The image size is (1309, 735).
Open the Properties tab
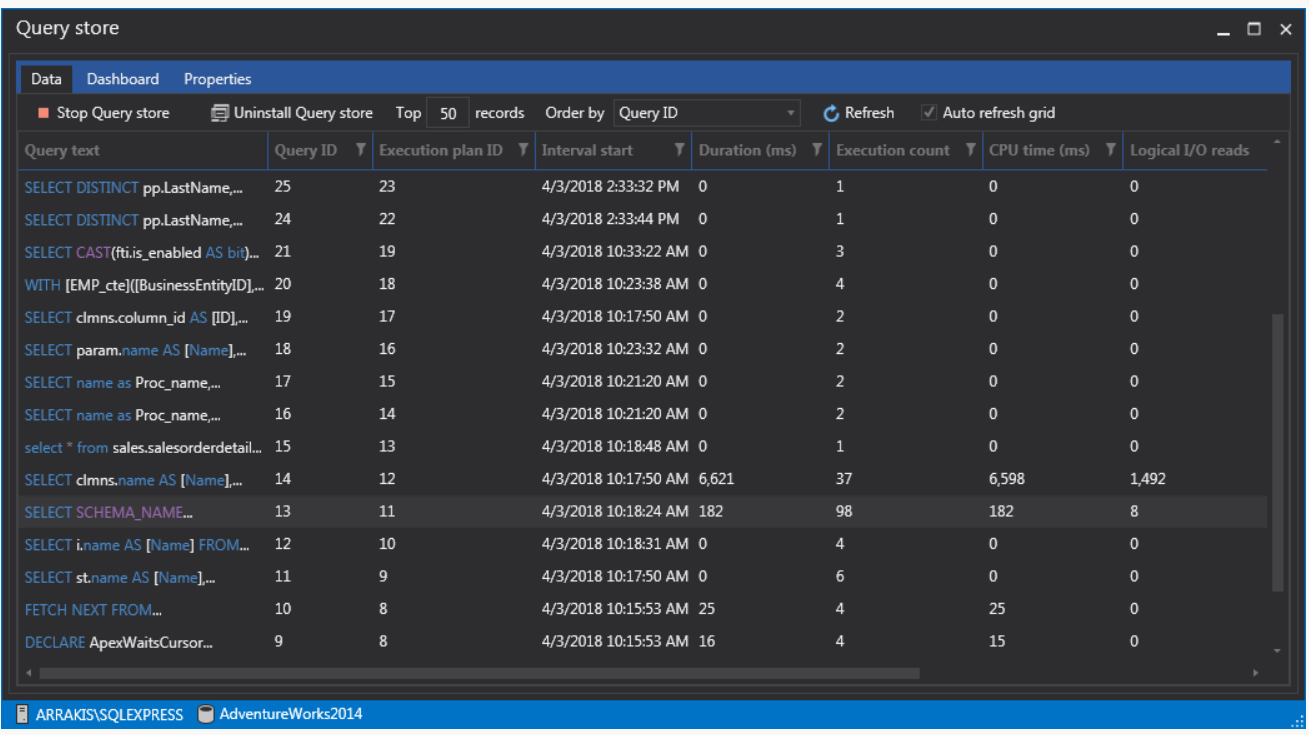(x=217, y=79)
